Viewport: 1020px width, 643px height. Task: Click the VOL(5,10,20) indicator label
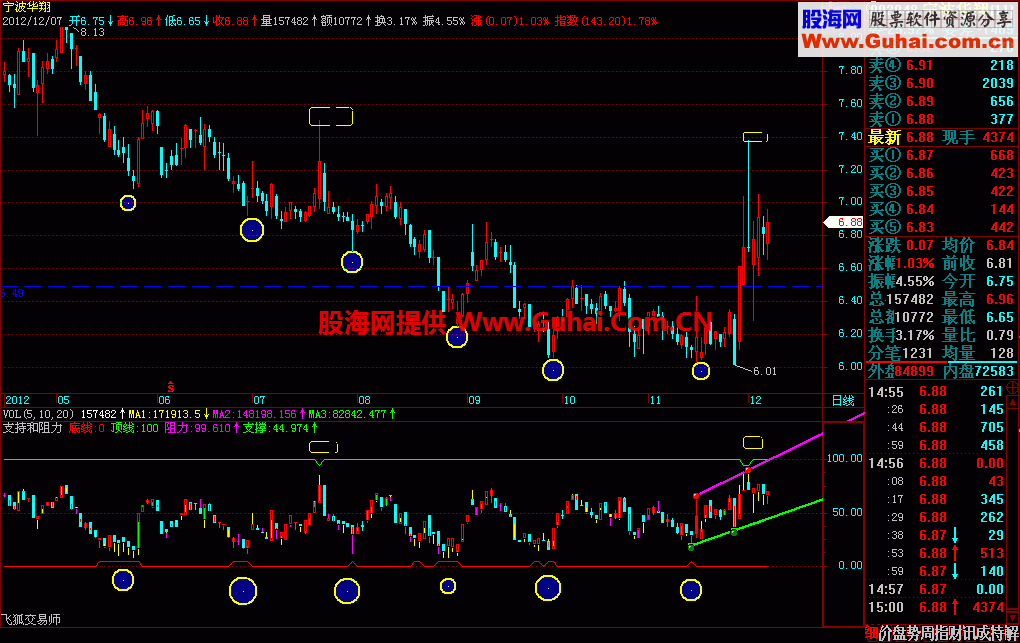[x=38, y=414]
